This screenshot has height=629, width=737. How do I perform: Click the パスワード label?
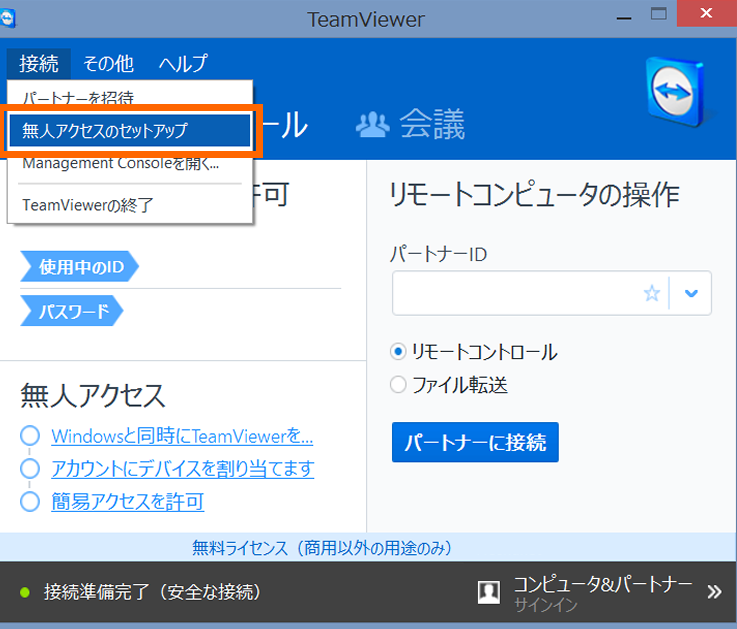click(x=72, y=311)
